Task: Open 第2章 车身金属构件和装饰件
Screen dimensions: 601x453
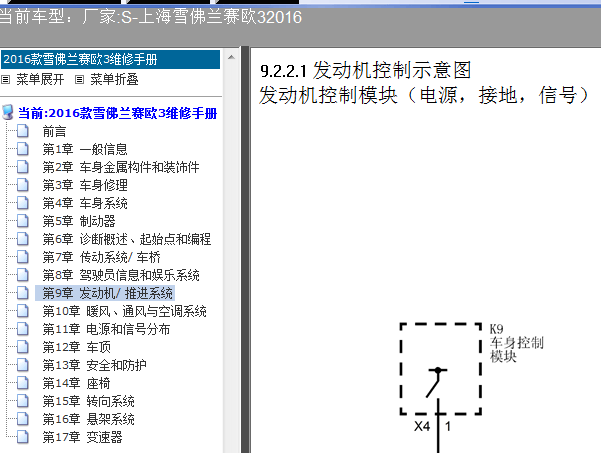Action: (121, 167)
